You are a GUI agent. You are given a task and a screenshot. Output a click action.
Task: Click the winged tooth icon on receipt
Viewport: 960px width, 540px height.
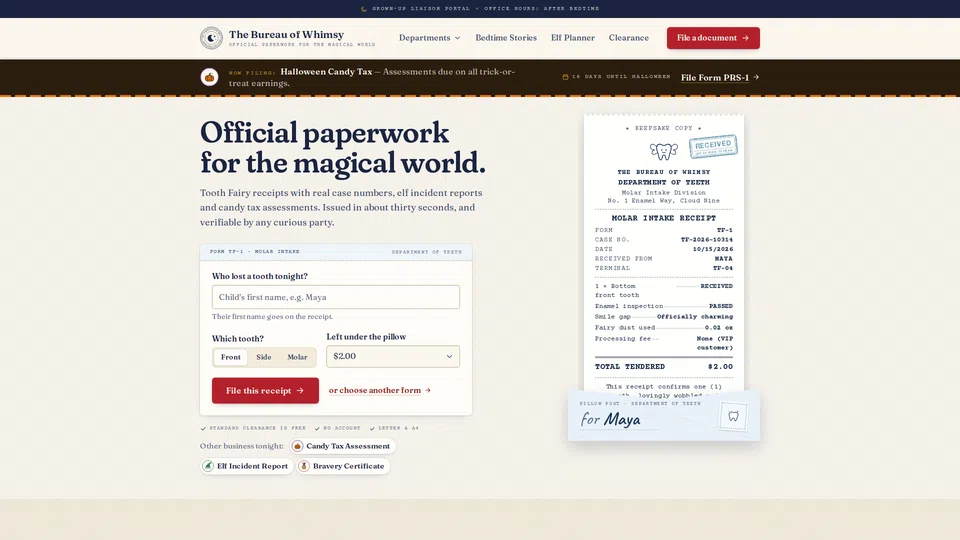pyautogui.click(x=664, y=151)
